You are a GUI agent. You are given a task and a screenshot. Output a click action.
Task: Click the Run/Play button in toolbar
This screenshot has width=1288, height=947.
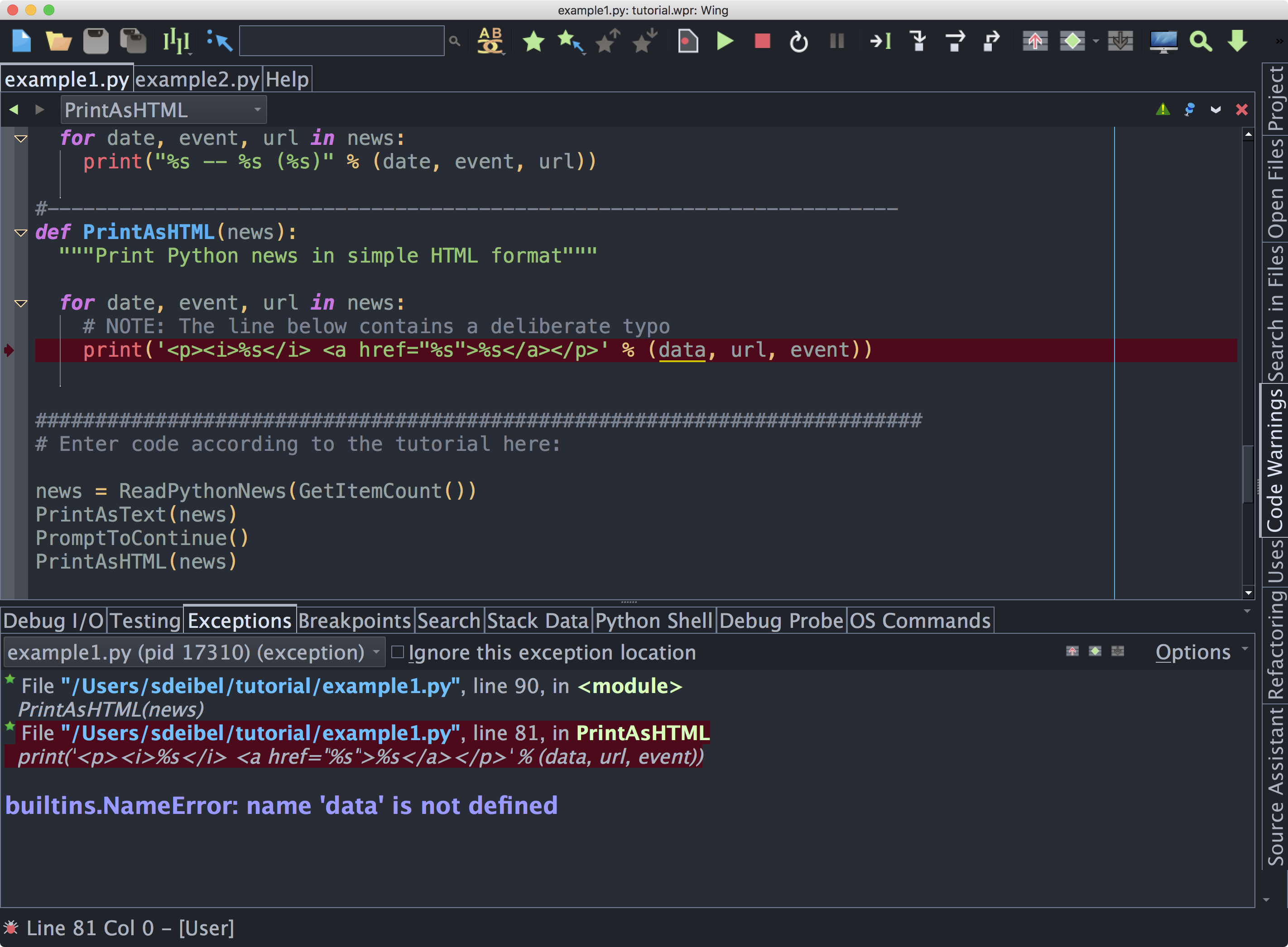pyautogui.click(x=725, y=40)
